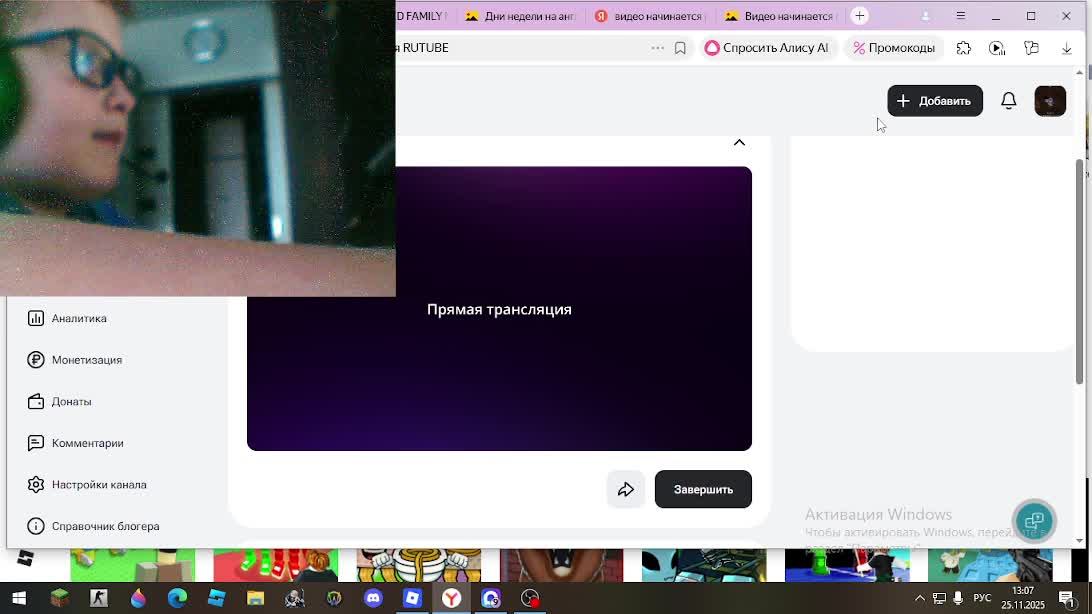Switch to Yandex Browser on the taskbar
Screen dimensions: 1092x614
pos(451,598)
